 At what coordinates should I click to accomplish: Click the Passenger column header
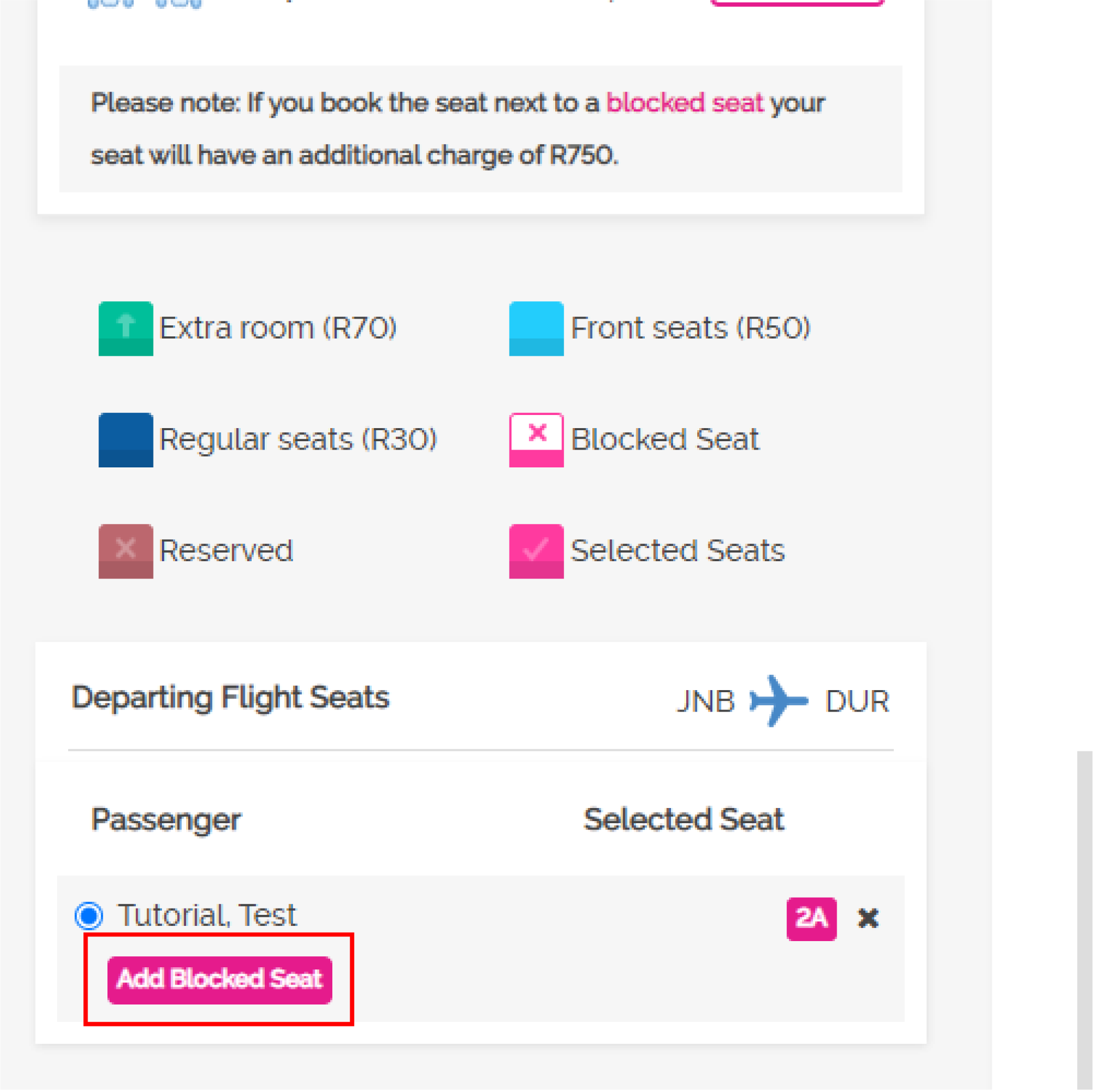[166, 820]
